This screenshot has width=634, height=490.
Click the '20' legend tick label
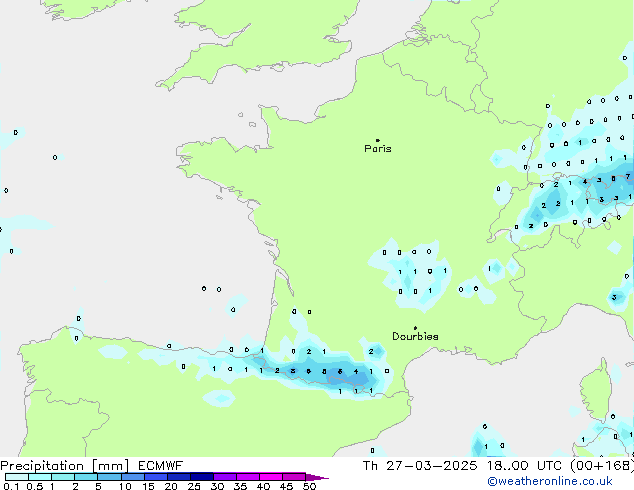pyautogui.click(x=171, y=486)
